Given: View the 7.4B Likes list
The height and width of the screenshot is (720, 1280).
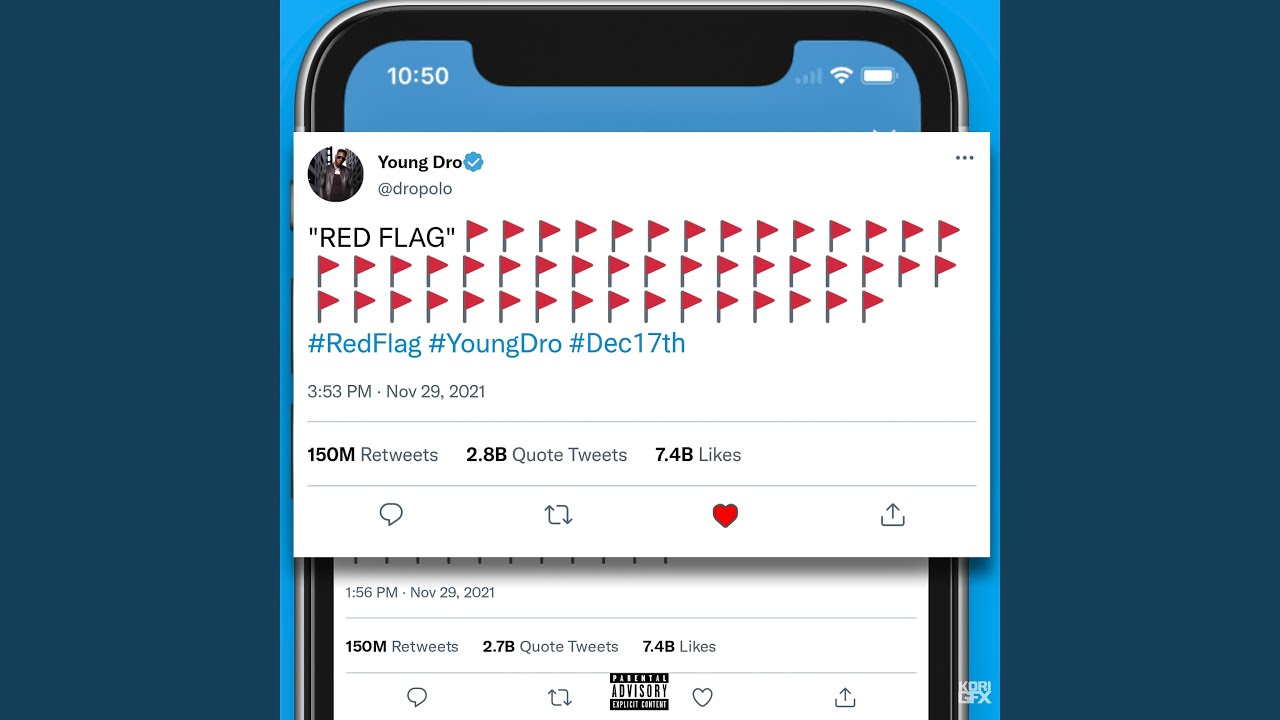Looking at the screenshot, I should [698, 455].
